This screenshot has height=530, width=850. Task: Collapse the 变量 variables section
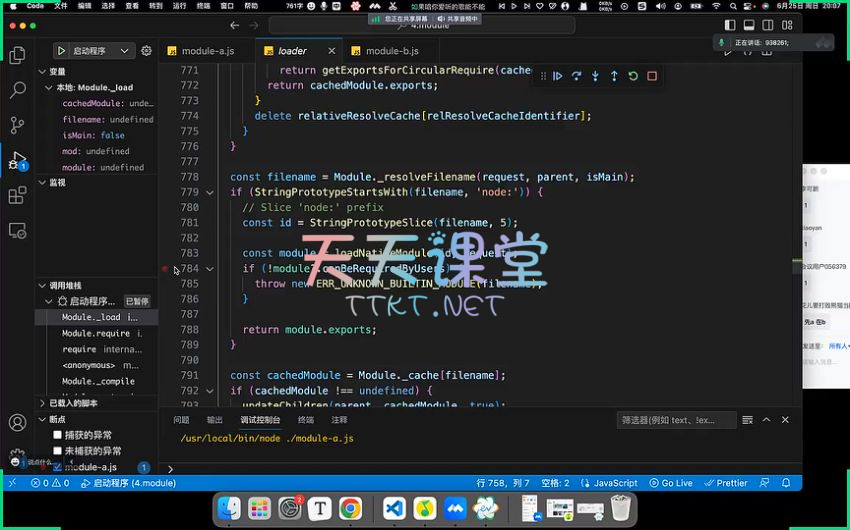43,72
